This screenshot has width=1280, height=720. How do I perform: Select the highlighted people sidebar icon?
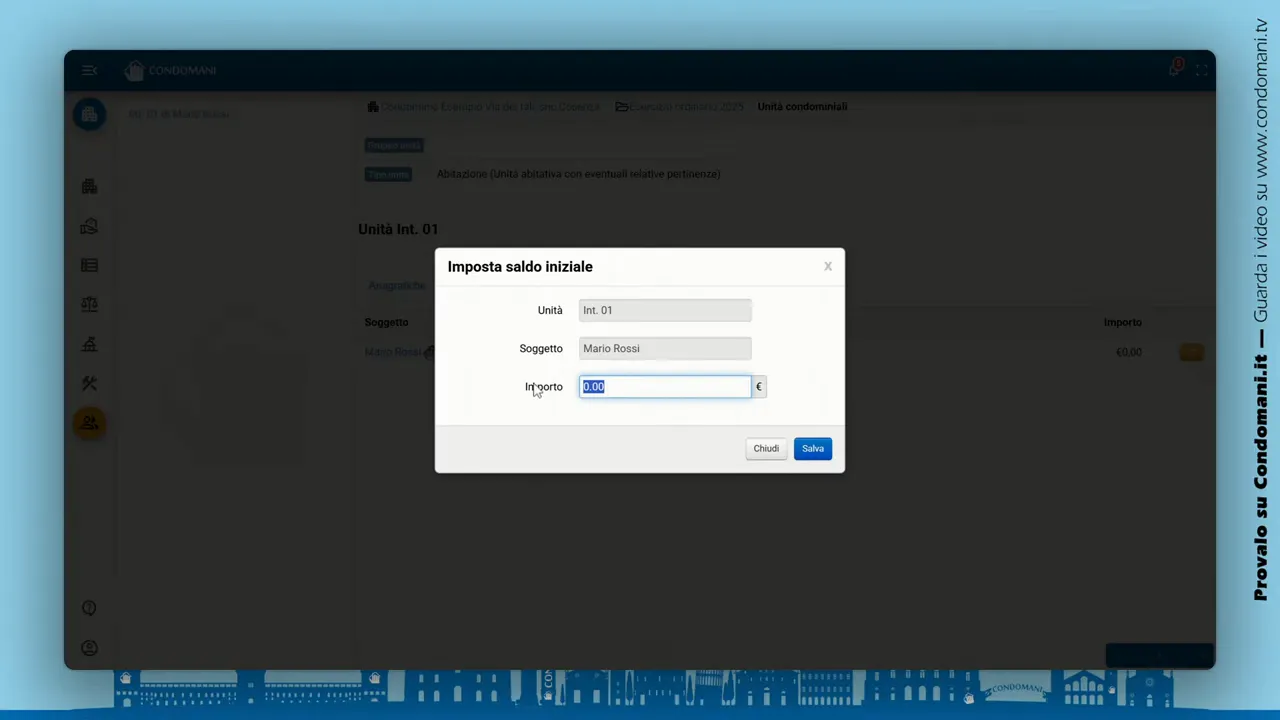89,424
